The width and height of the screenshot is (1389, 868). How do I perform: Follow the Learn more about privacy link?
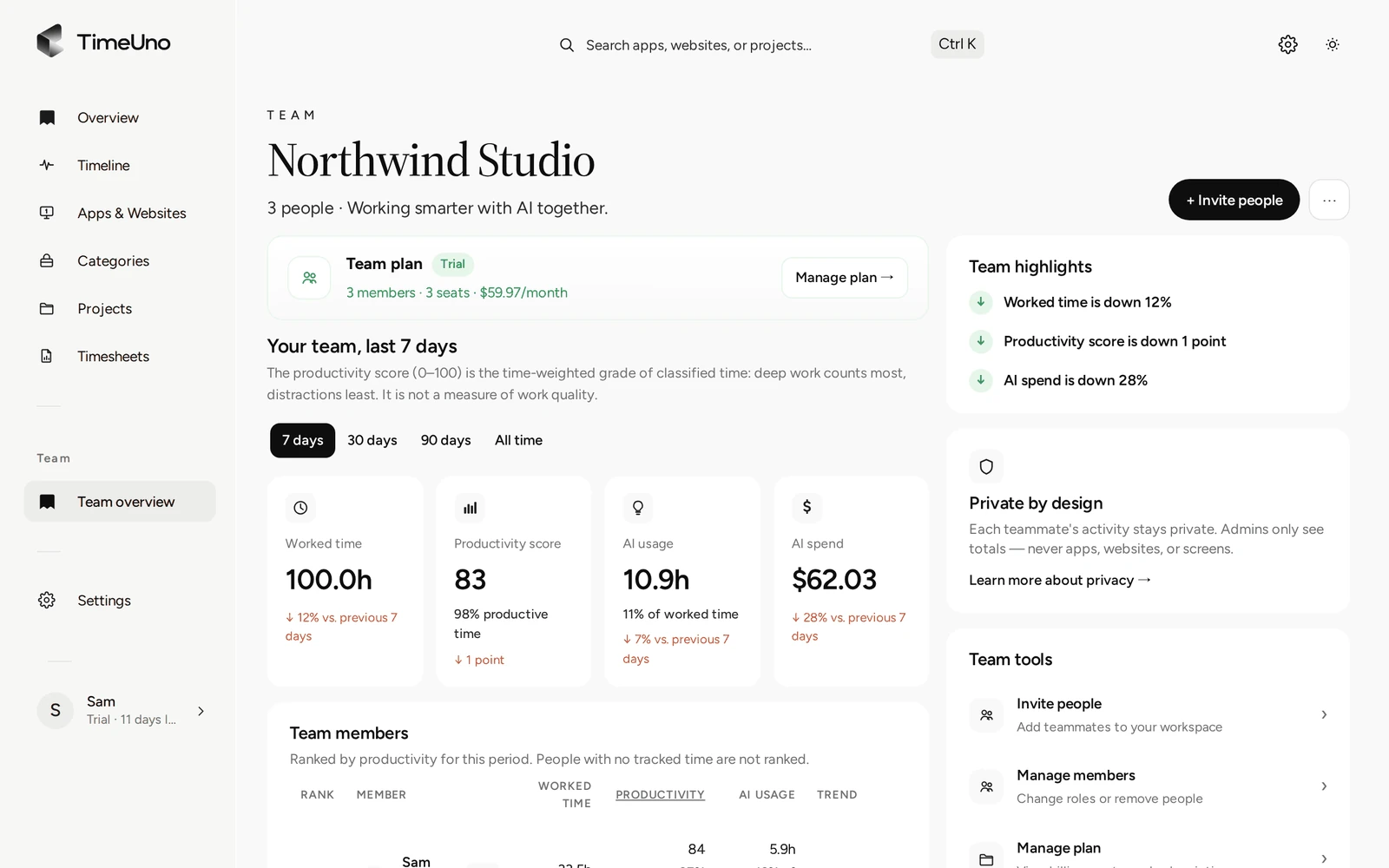point(1060,580)
